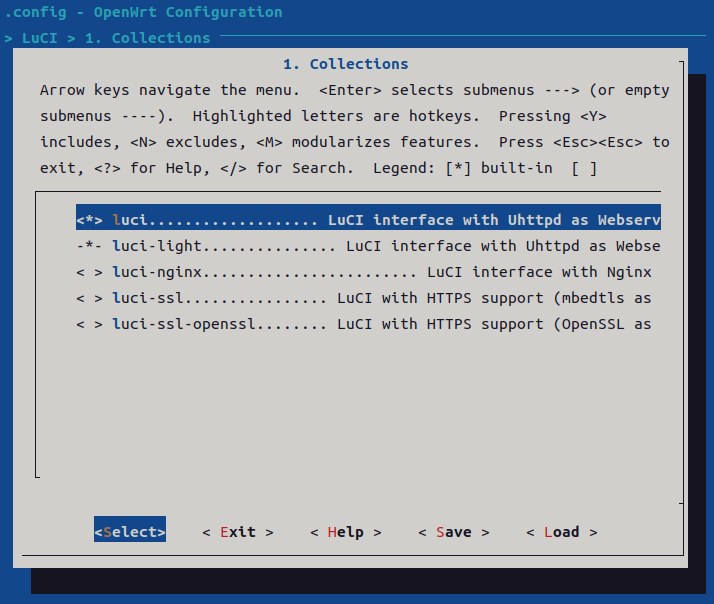Toggle the <*> selection for luci
Viewport: 714px width, 604px height.
coord(89,220)
